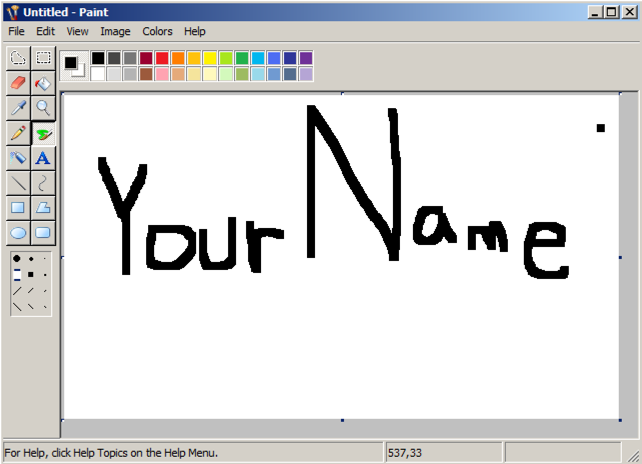Pick the lime green color swatch
The height and width of the screenshot is (464, 642).
pyautogui.click(x=226, y=58)
